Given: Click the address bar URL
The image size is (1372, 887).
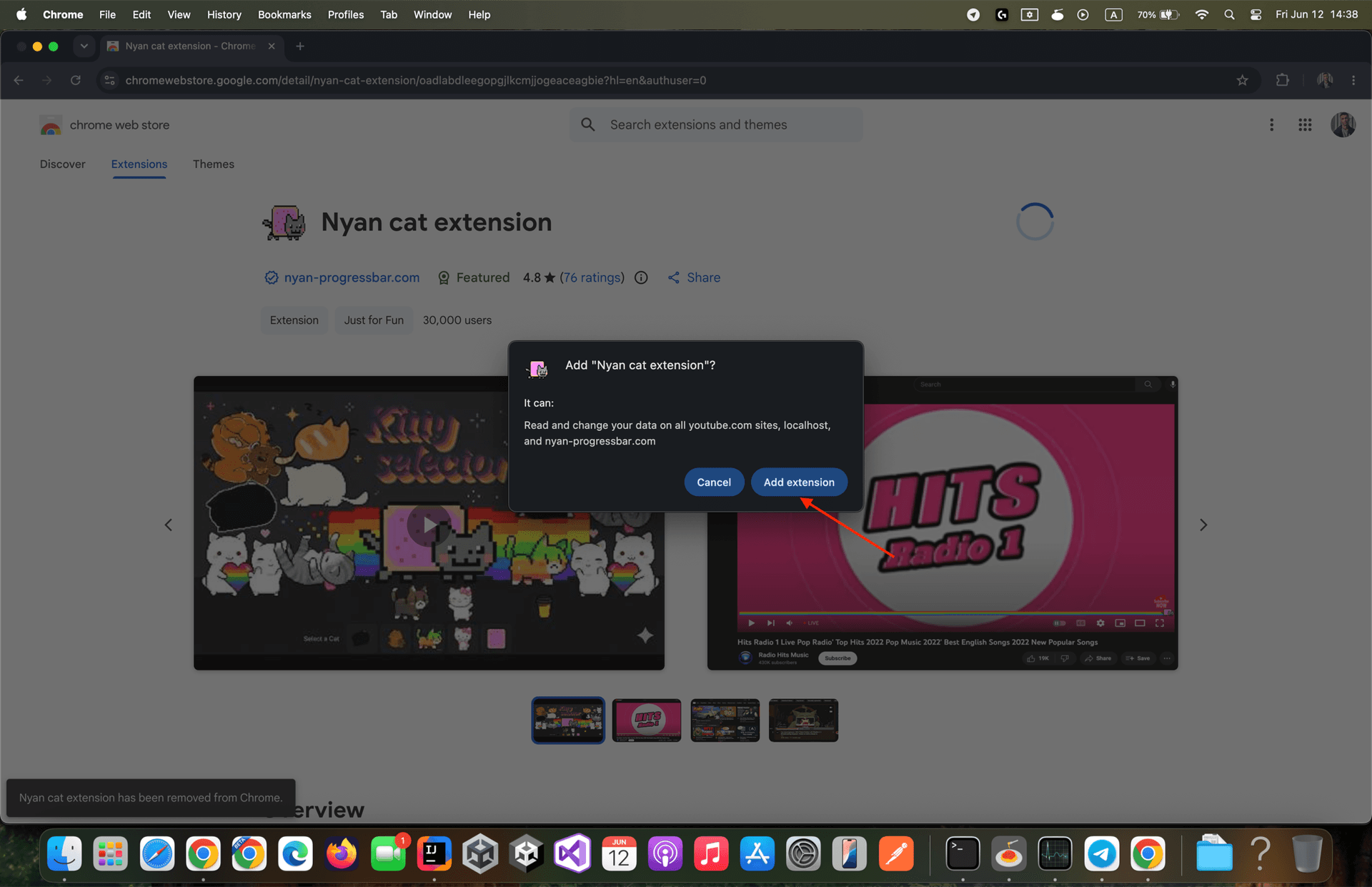Looking at the screenshot, I should coord(416,80).
